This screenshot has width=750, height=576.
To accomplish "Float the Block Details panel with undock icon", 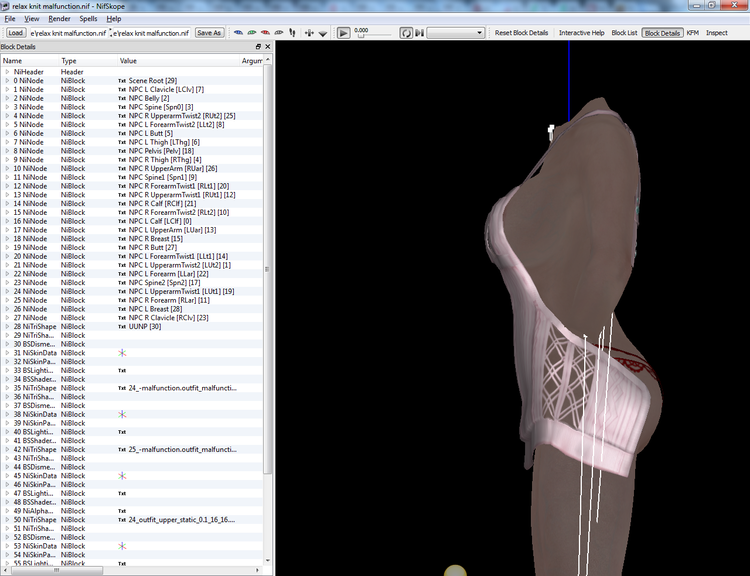I will (258, 46).
